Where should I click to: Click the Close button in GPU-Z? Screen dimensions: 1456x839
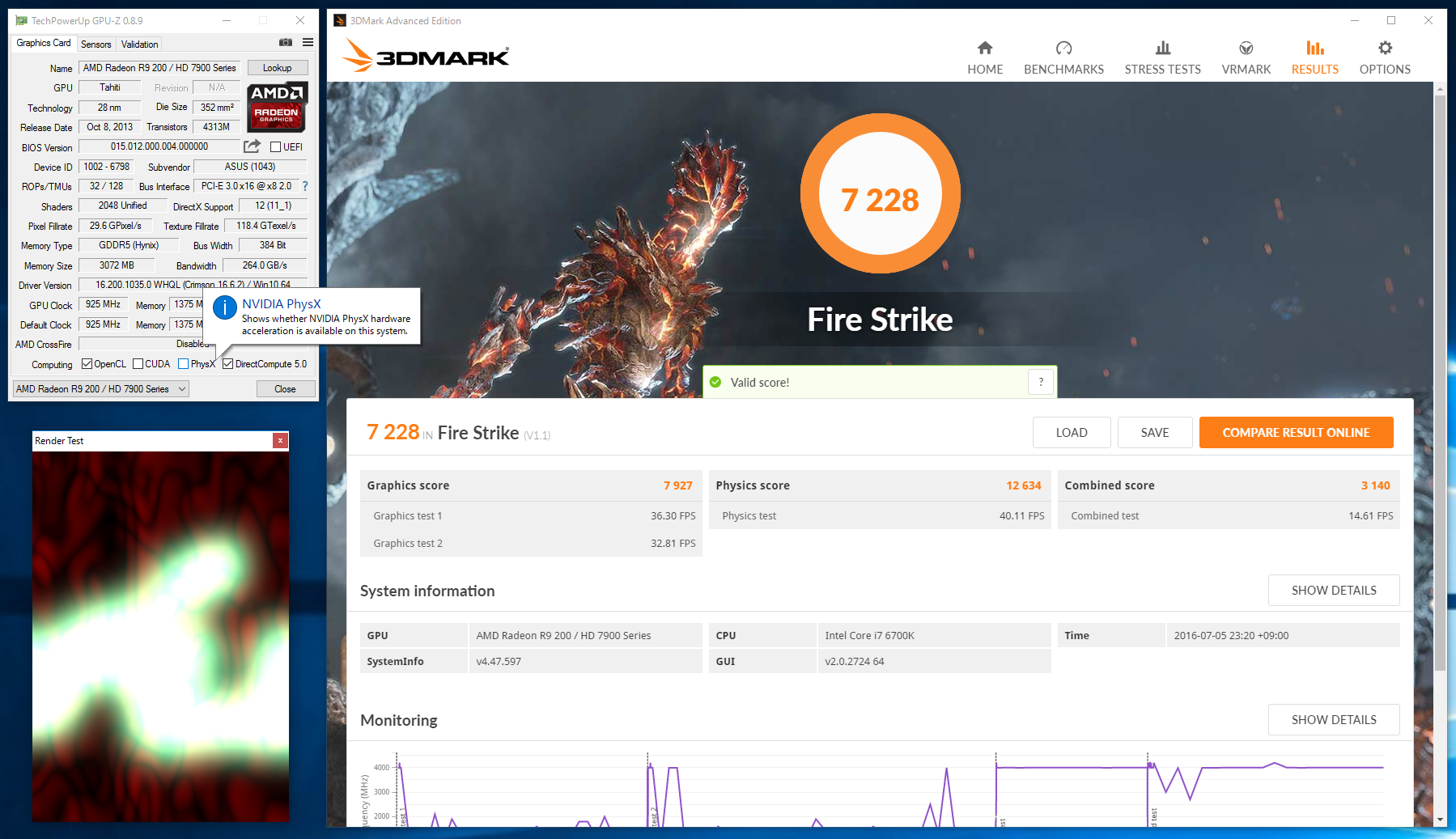point(285,389)
